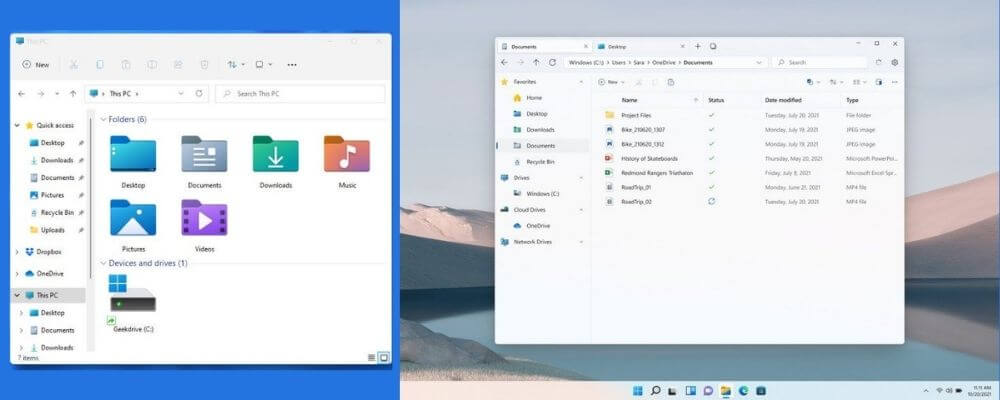
Task: Click the scissors Cut icon in This PC toolbar
Action: [x=73, y=64]
